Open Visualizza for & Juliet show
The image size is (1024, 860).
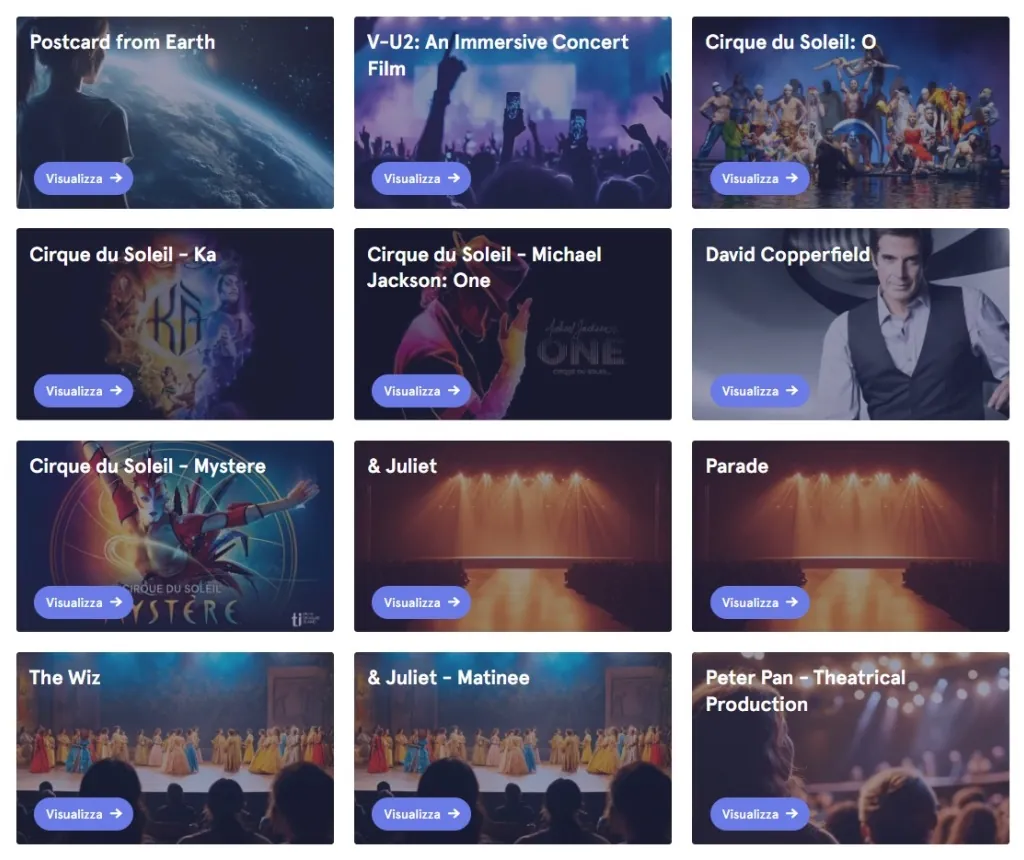point(421,602)
